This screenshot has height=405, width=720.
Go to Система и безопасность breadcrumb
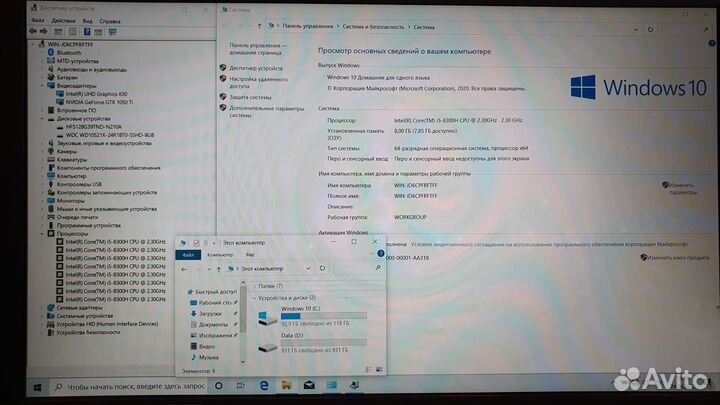pyautogui.click(x=373, y=27)
